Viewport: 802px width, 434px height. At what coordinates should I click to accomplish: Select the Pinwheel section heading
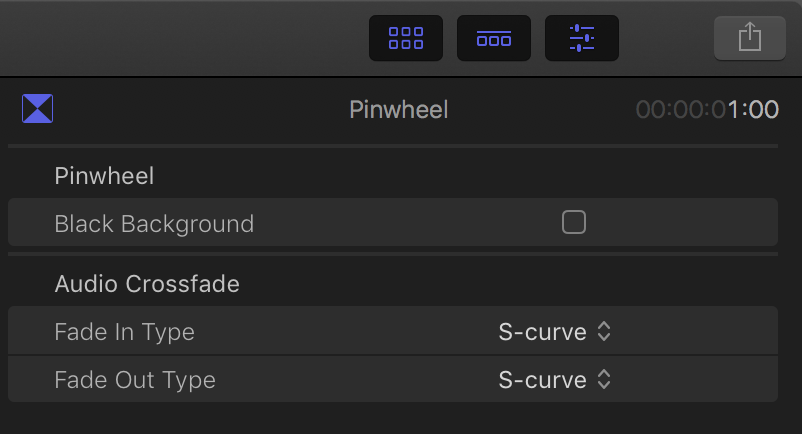(104, 176)
